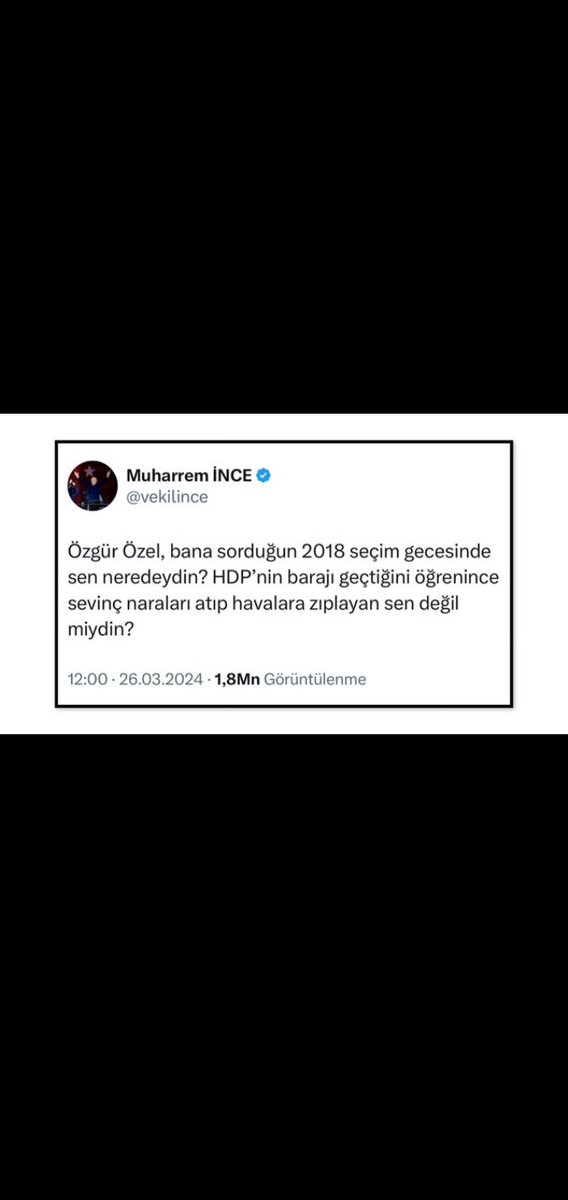Image resolution: width=568 pixels, height=1200 pixels.
Task: Tap the black area above the tweet
Action: coord(284,205)
